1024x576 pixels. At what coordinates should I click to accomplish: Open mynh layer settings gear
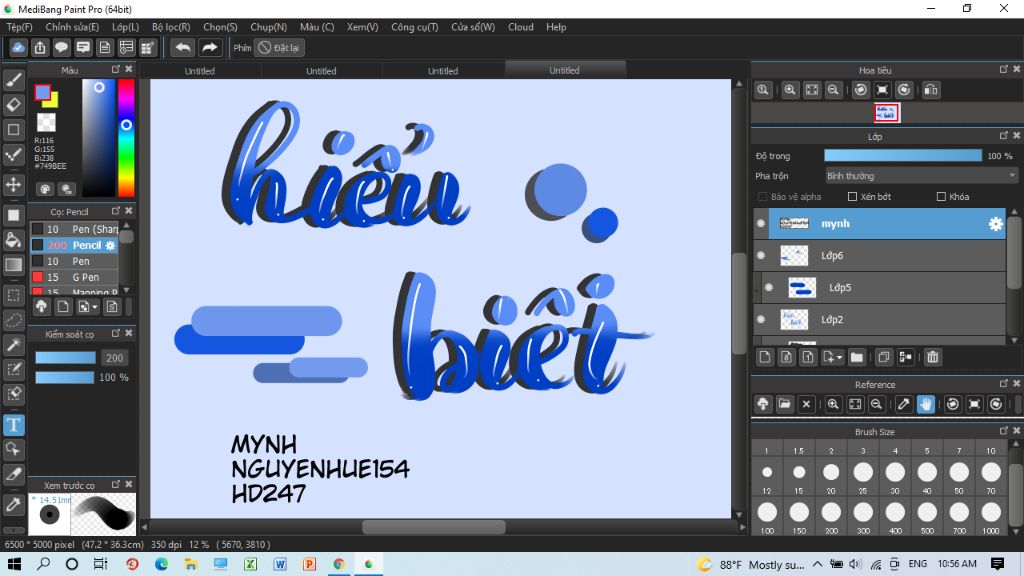coord(995,224)
